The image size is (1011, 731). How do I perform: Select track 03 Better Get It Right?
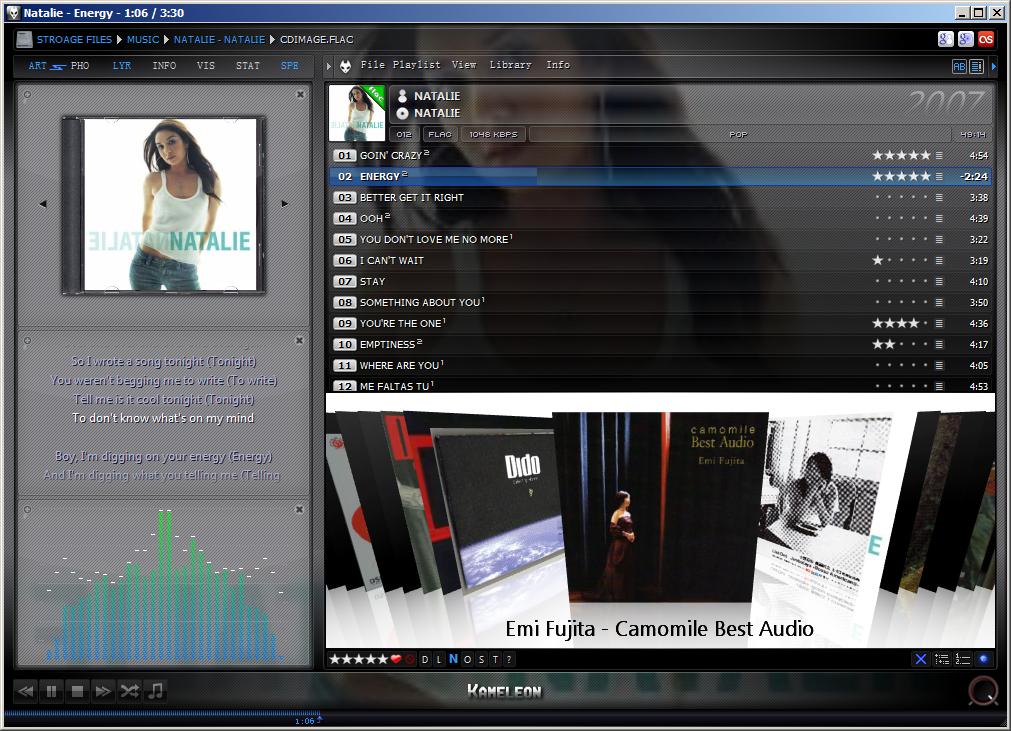tap(660, 197)
